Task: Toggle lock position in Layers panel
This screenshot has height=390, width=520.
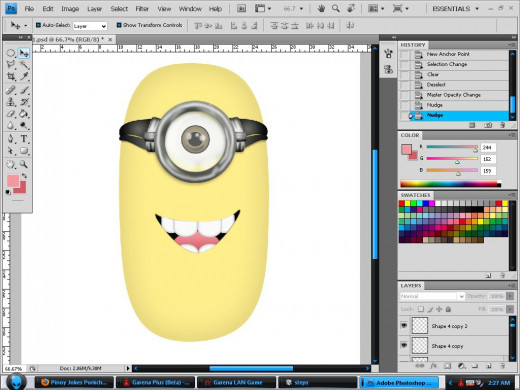Action: point(439,309)
